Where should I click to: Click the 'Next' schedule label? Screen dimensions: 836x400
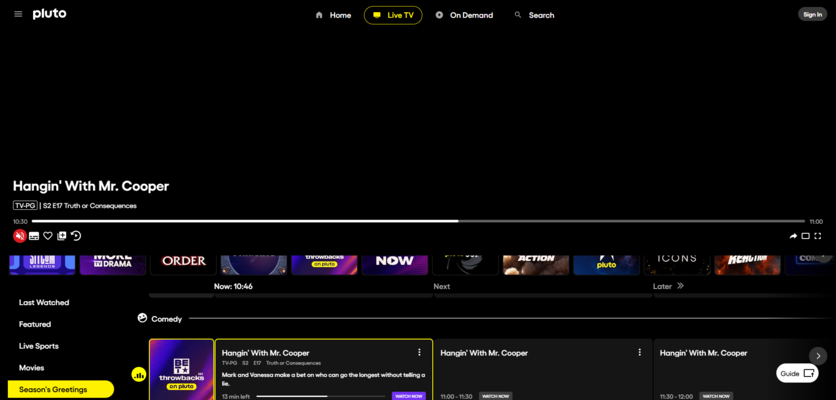(441, 286)
